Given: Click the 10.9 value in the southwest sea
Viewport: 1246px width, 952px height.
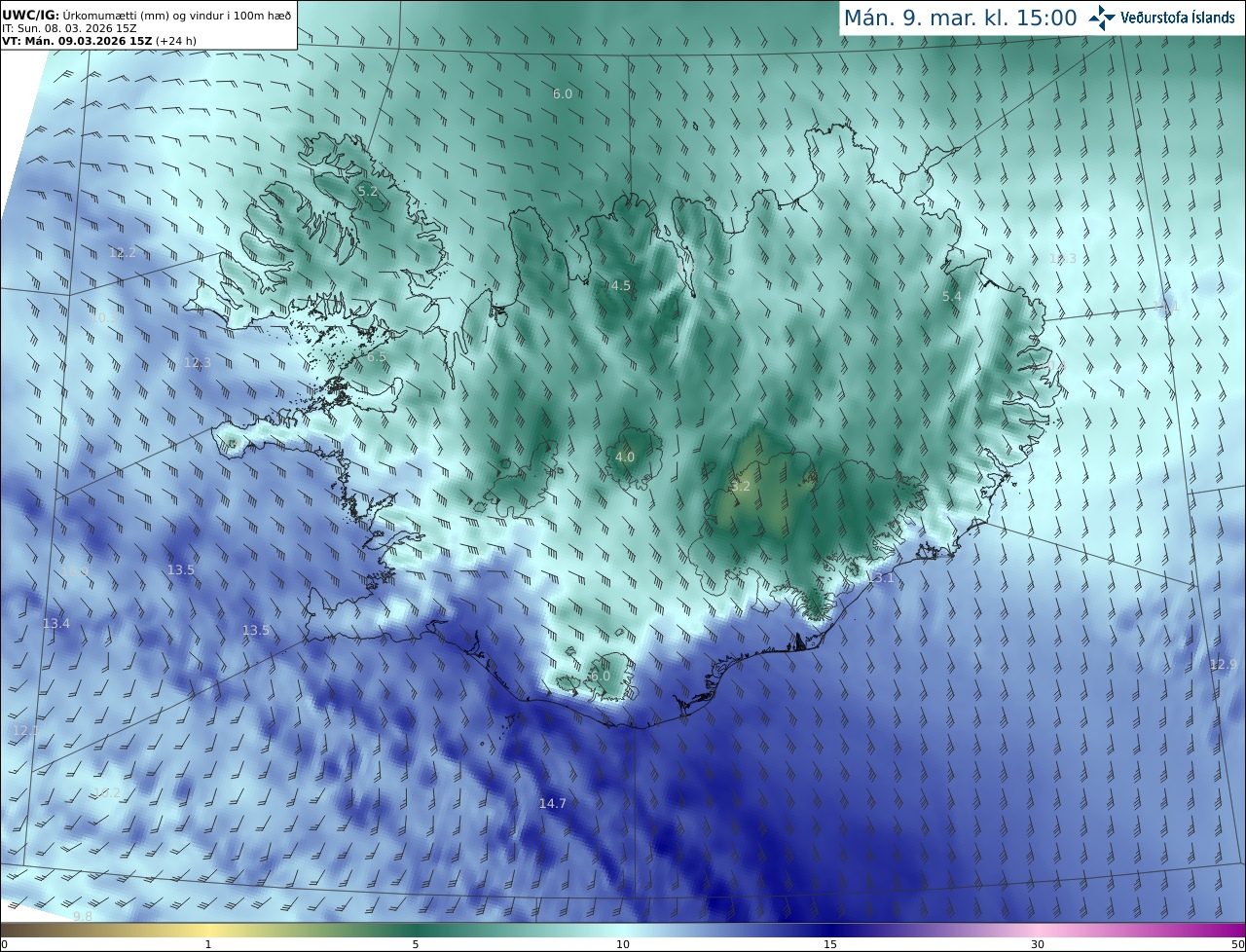Looking at the screenshot, I should 76,570.
